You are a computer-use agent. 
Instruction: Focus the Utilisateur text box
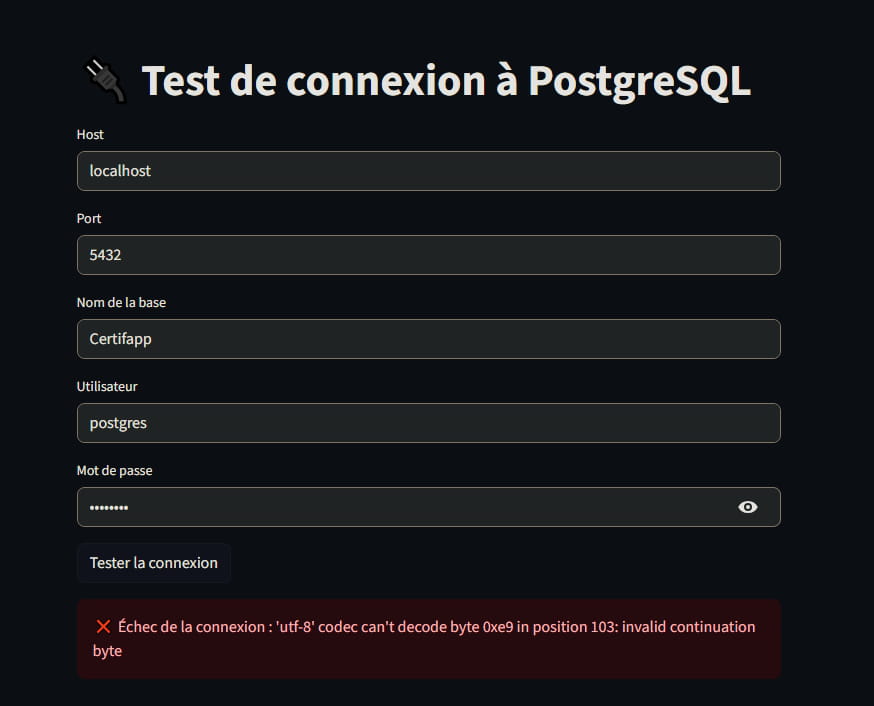click(428, 423)
